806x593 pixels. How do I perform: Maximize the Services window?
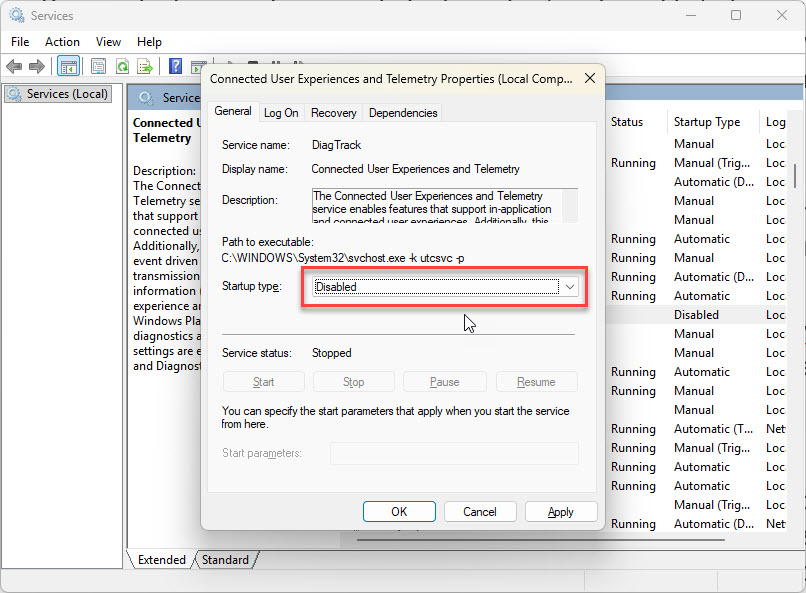click(736, 15)
